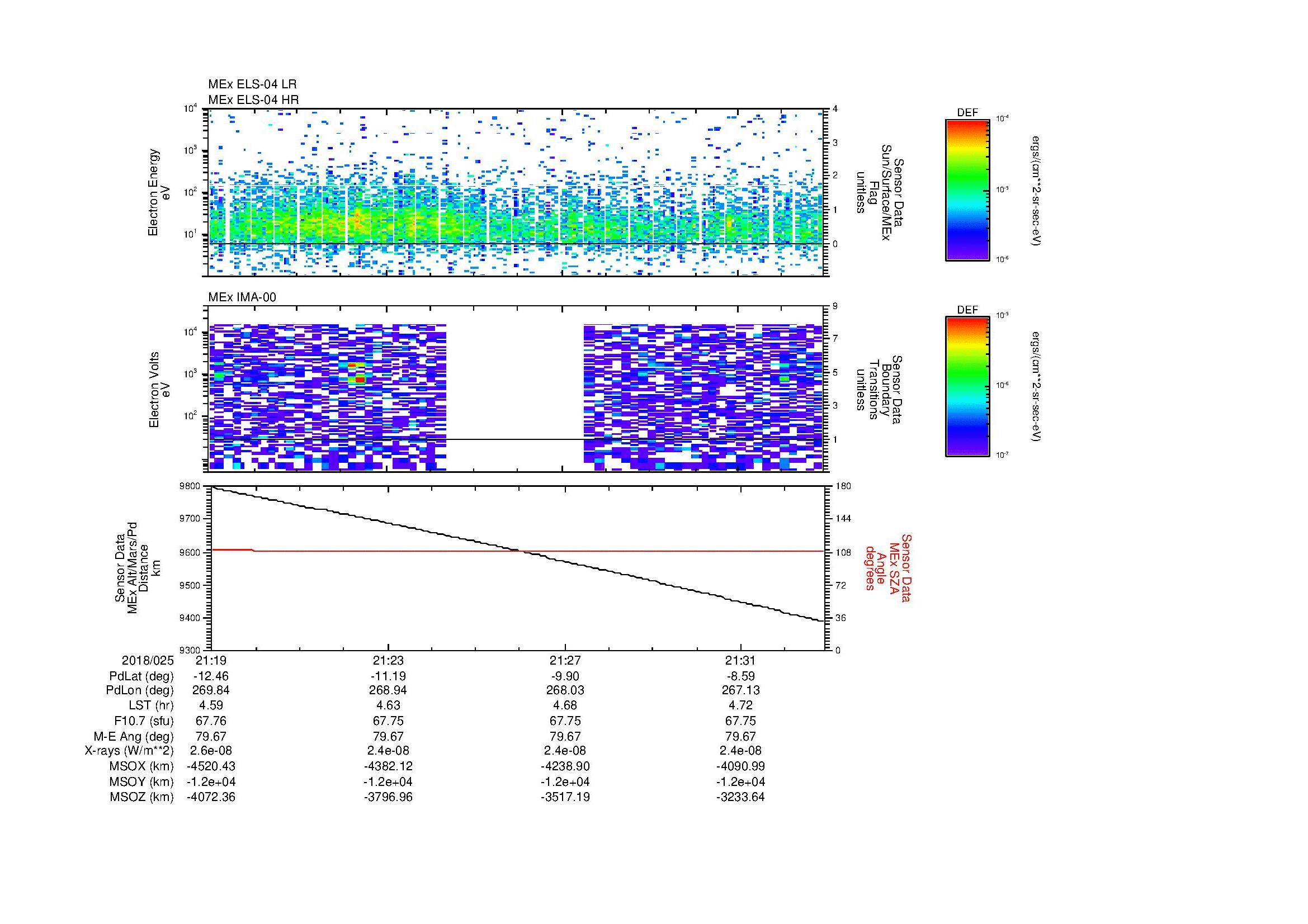Click the time tick label '21:27'
The width and height of the screenshot is (1308, 924).
pyautogui.click(x=565, y=661)
